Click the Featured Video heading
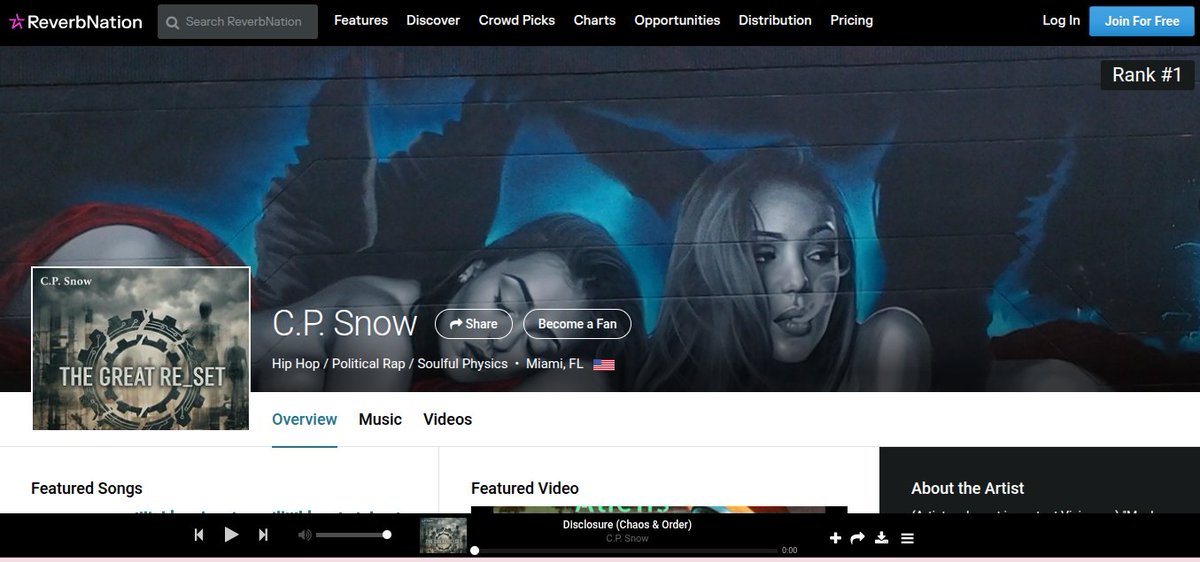The width and height of the screenshot is (1200, 562). [525, 488]
